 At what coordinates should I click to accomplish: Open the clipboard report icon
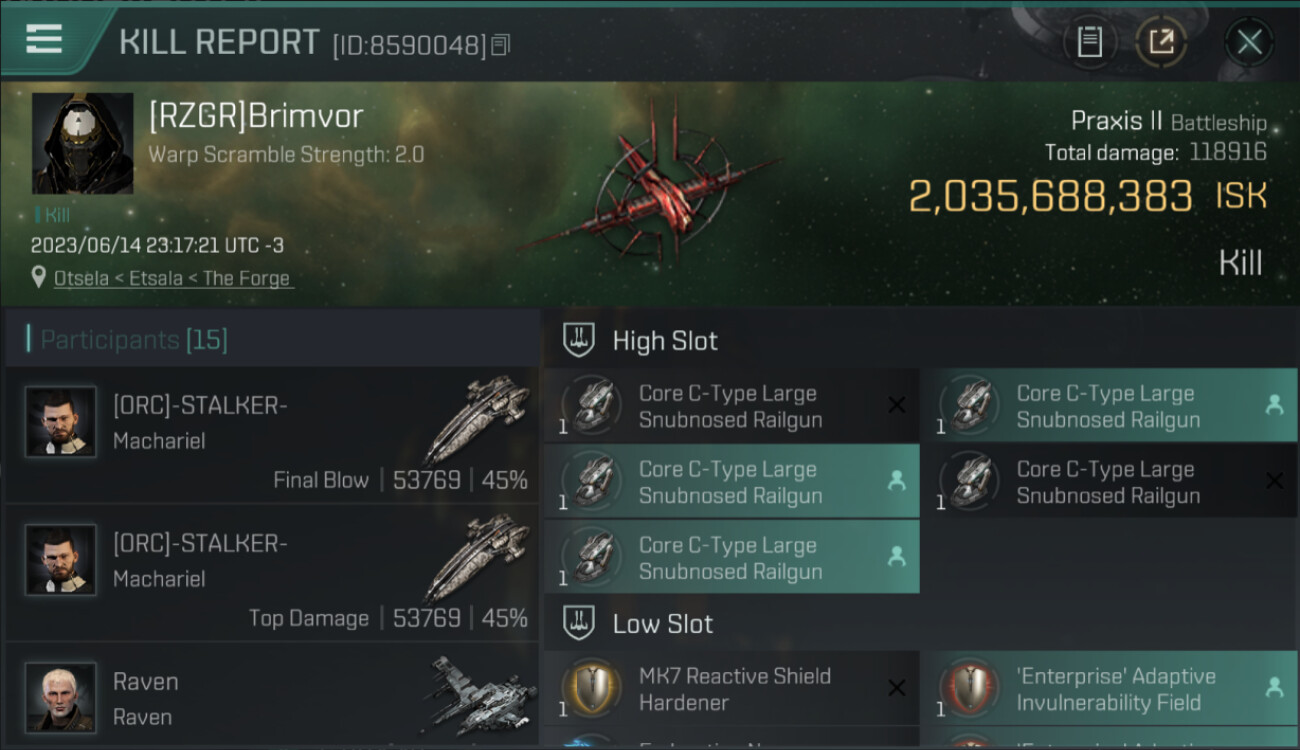point(1090,42)
